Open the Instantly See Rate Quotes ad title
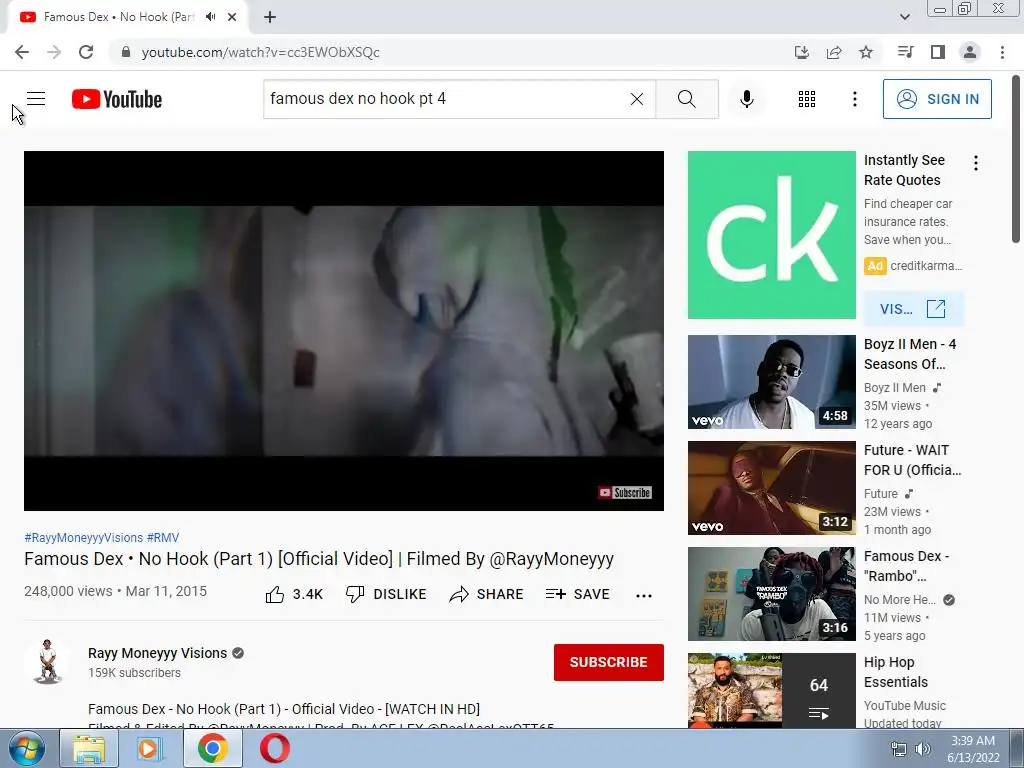This screenshot has height=768, width=1024. point(904,170)
